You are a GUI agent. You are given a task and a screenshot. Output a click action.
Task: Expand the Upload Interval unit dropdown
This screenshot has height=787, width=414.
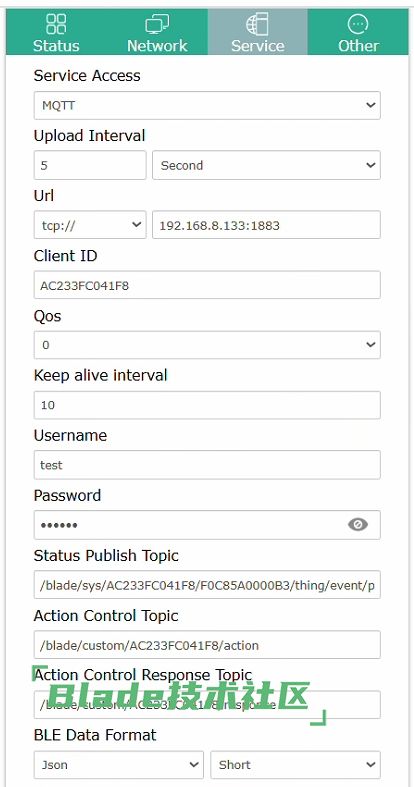click(266, 165)
